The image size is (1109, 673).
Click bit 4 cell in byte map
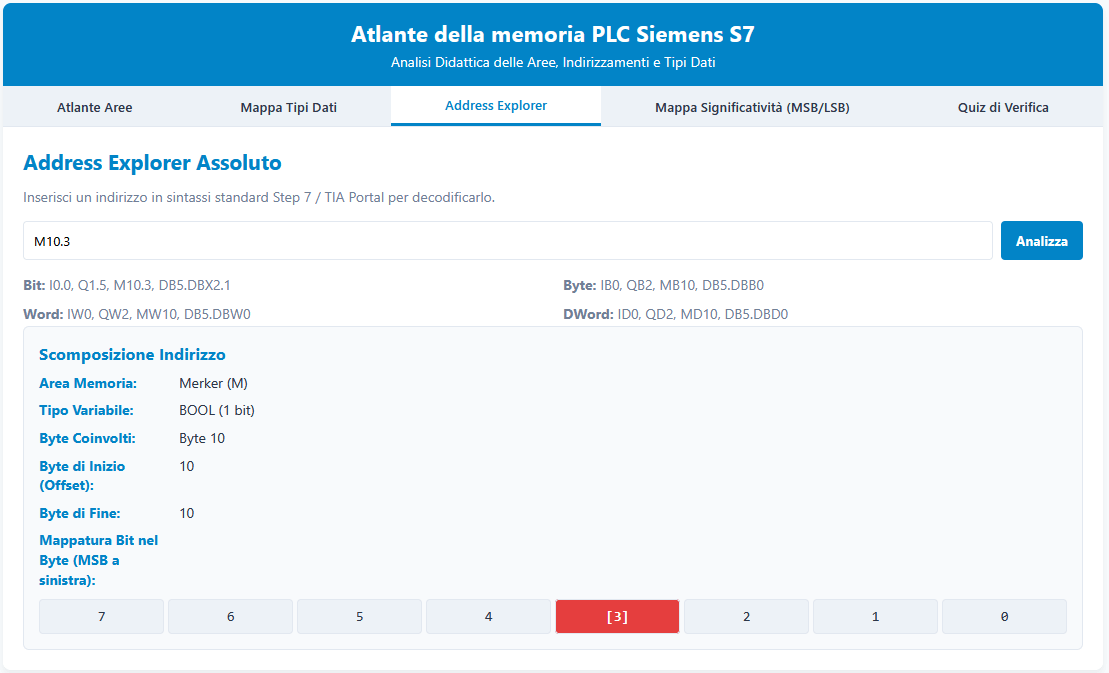point(488,616)
